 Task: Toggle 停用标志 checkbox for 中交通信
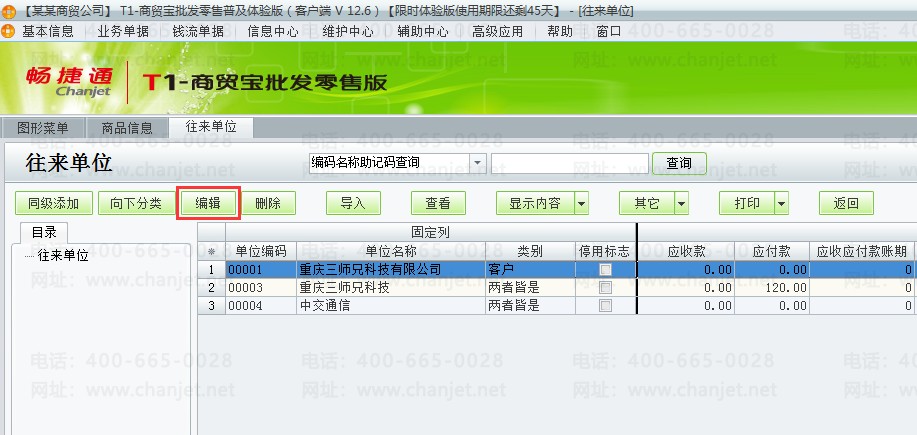point(605,305)
